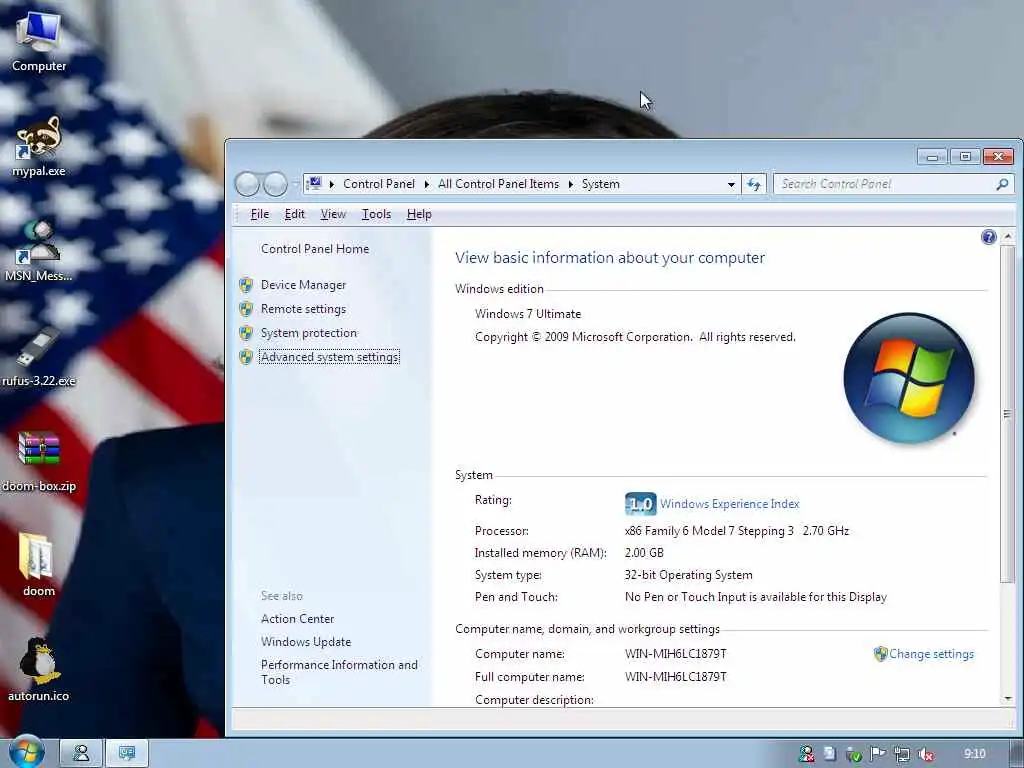Image resolution: width=1024 pixels, height=768 pixels.
Task: Expand the arrow after All Control Panel Items
Action: 570,184
